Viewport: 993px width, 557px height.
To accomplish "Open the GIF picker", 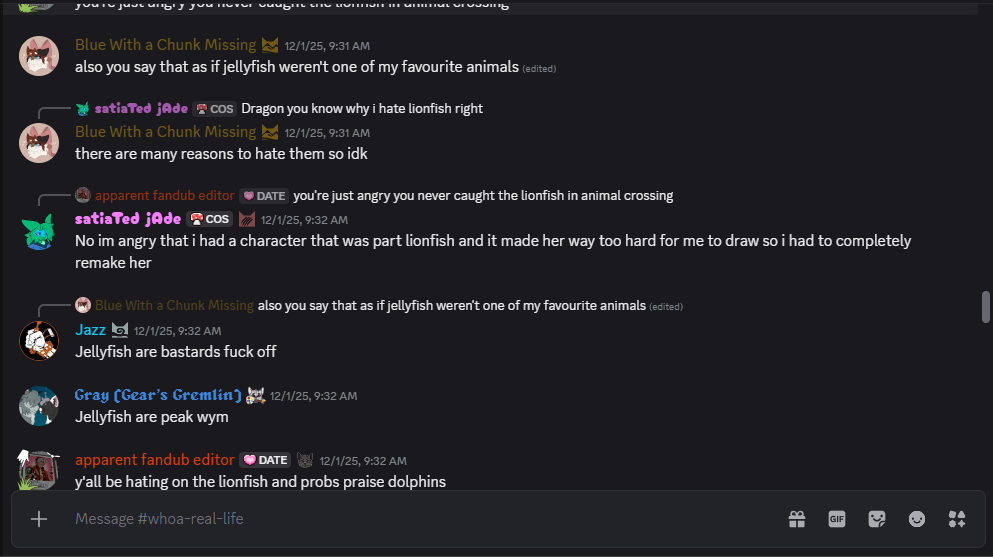I will (x=837, y=519).
